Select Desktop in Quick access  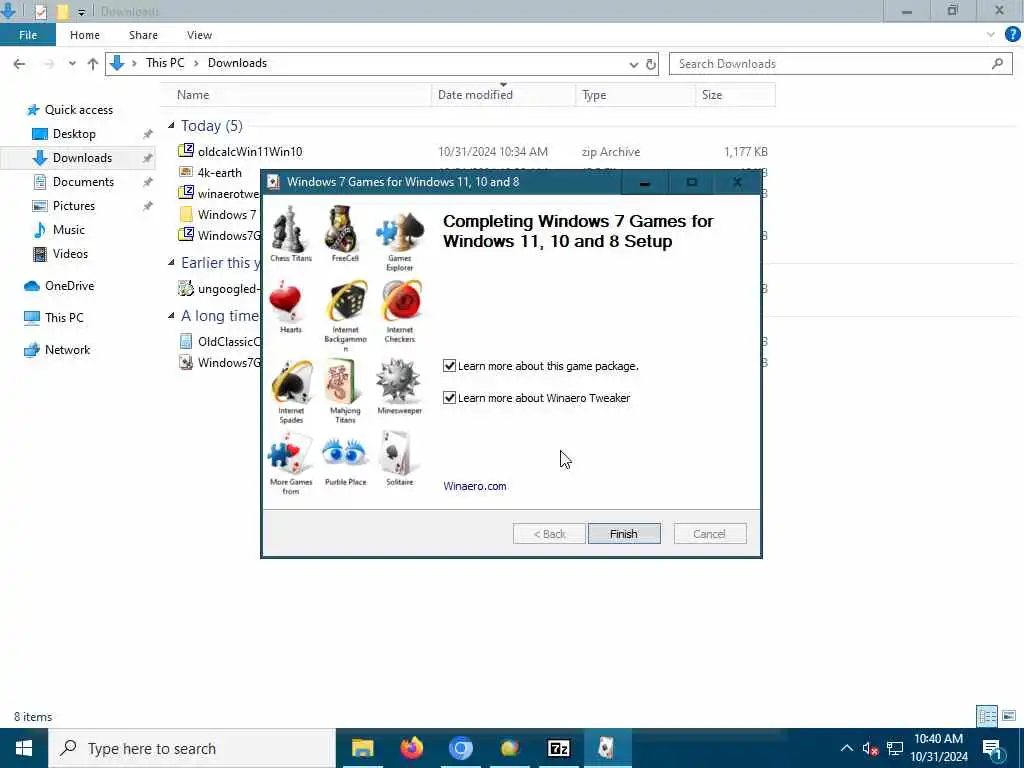(x=74, y=134)
